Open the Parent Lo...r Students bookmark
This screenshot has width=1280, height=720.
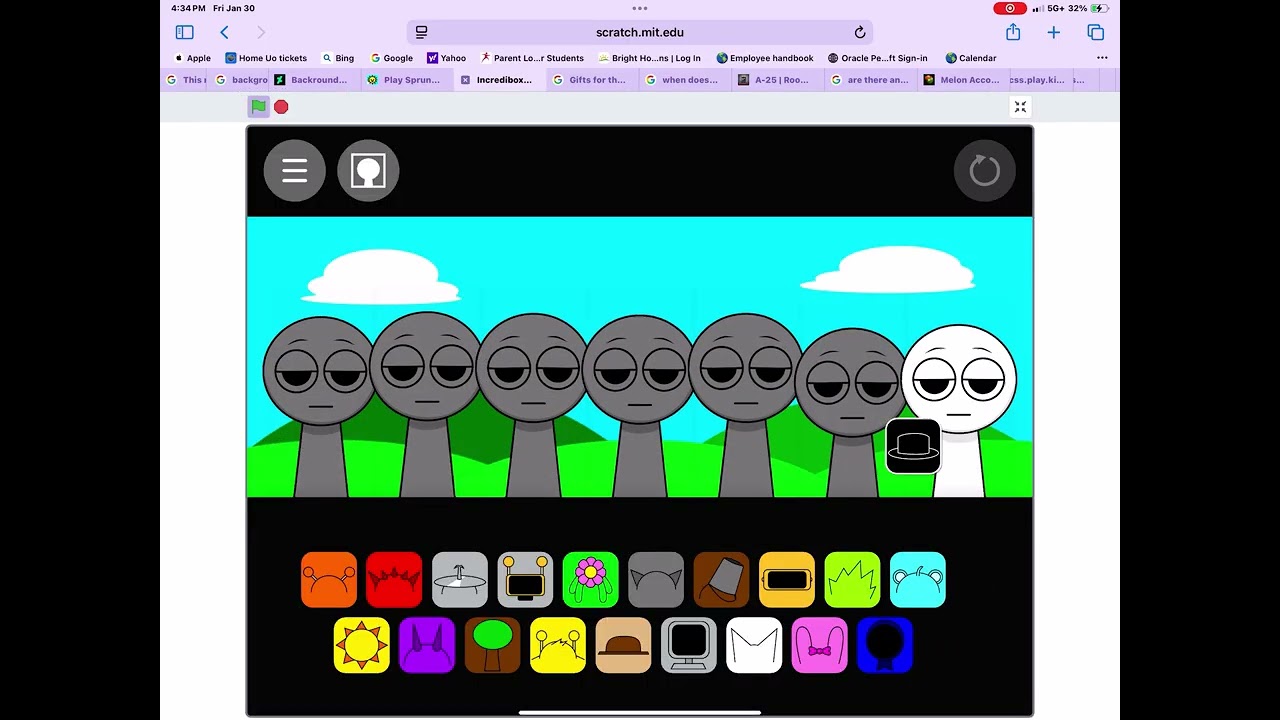pos(532,58)
